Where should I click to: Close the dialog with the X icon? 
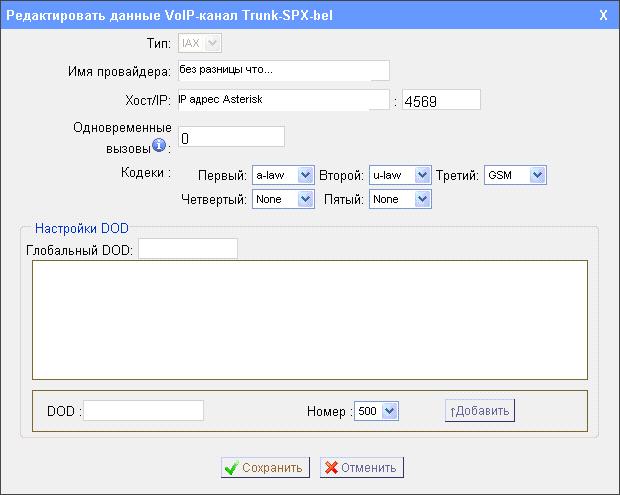602,16
